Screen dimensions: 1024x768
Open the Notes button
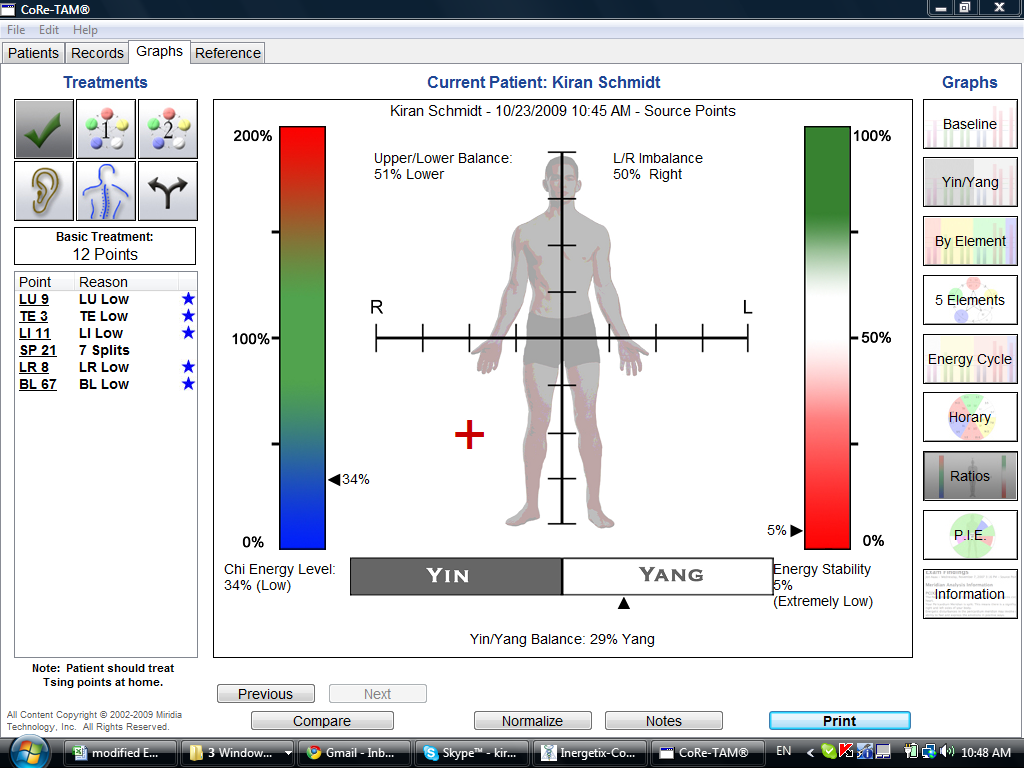click(x=664, y=720)
